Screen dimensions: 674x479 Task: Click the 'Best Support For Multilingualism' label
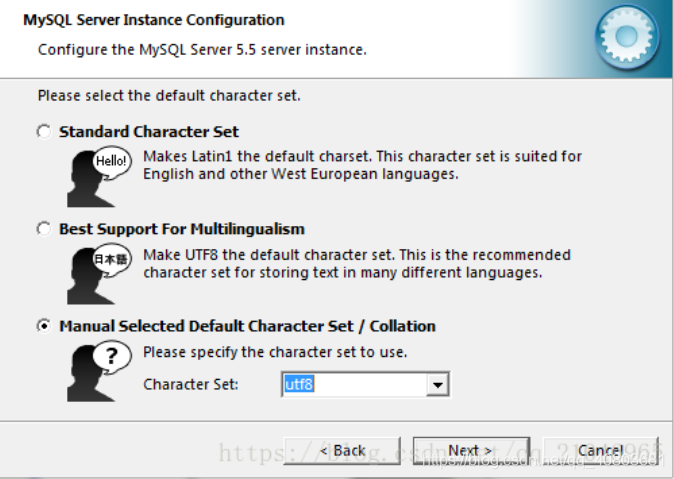pyautogui.click(x=182, y=229)
